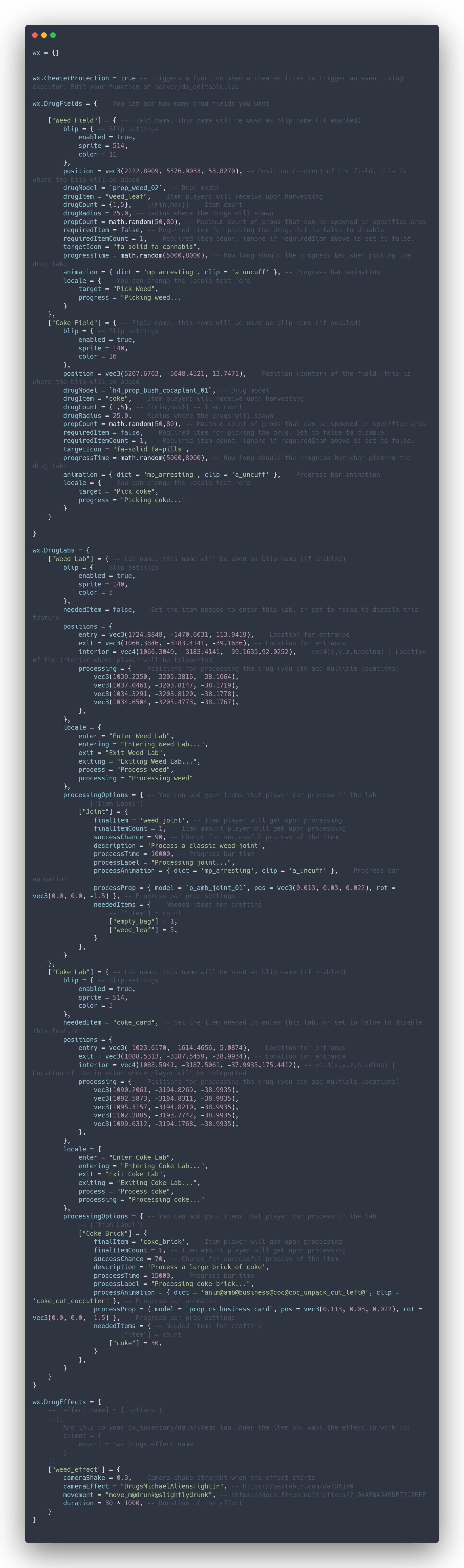464x1568 pixels.
Task: Click the green maximize dot in window header
Action: [53, 35]
